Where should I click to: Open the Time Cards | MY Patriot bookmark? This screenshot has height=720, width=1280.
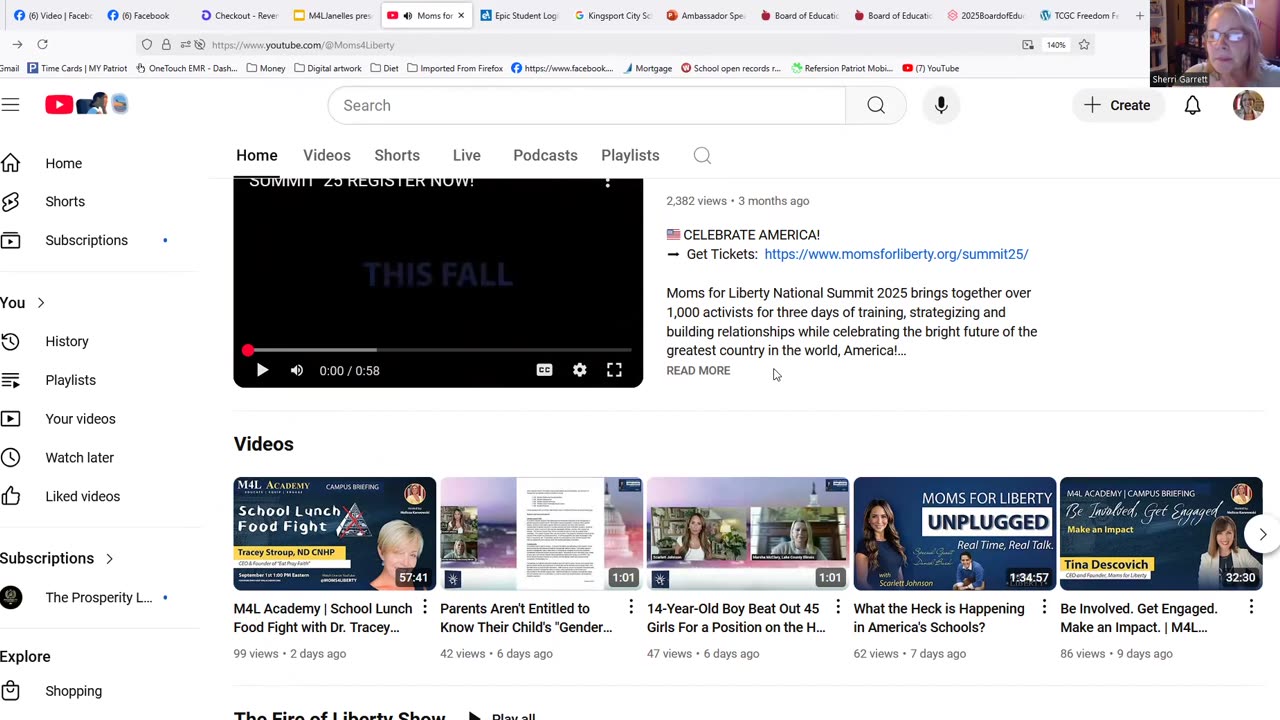click(x=78, y=68)
